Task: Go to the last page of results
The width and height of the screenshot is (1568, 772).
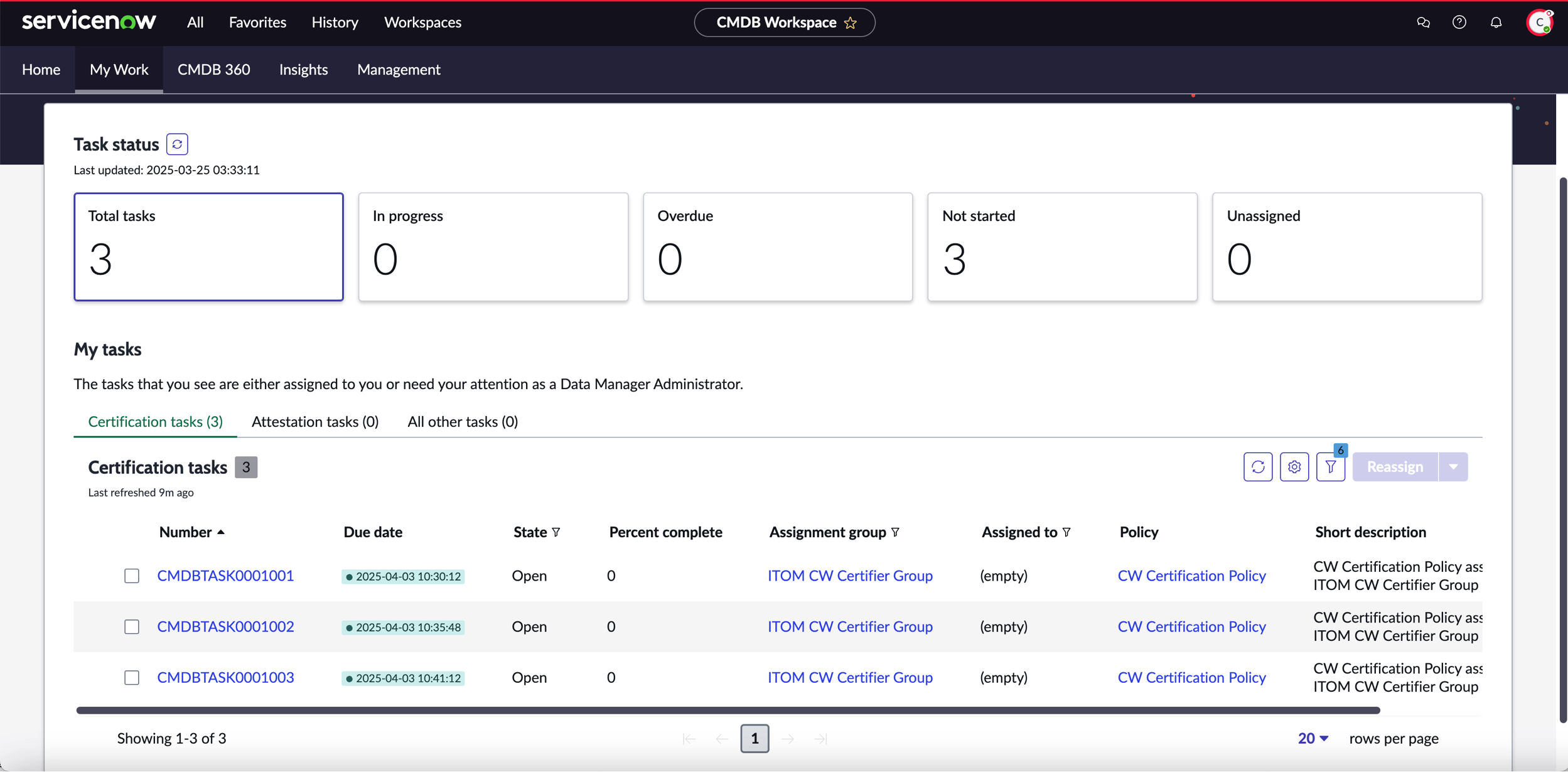Action: [x=820, y=739]
